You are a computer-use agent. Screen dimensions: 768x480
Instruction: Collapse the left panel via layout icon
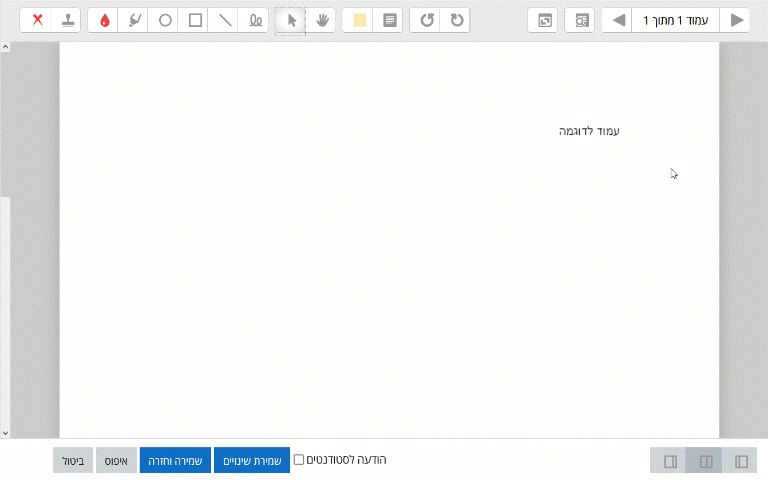741,461
